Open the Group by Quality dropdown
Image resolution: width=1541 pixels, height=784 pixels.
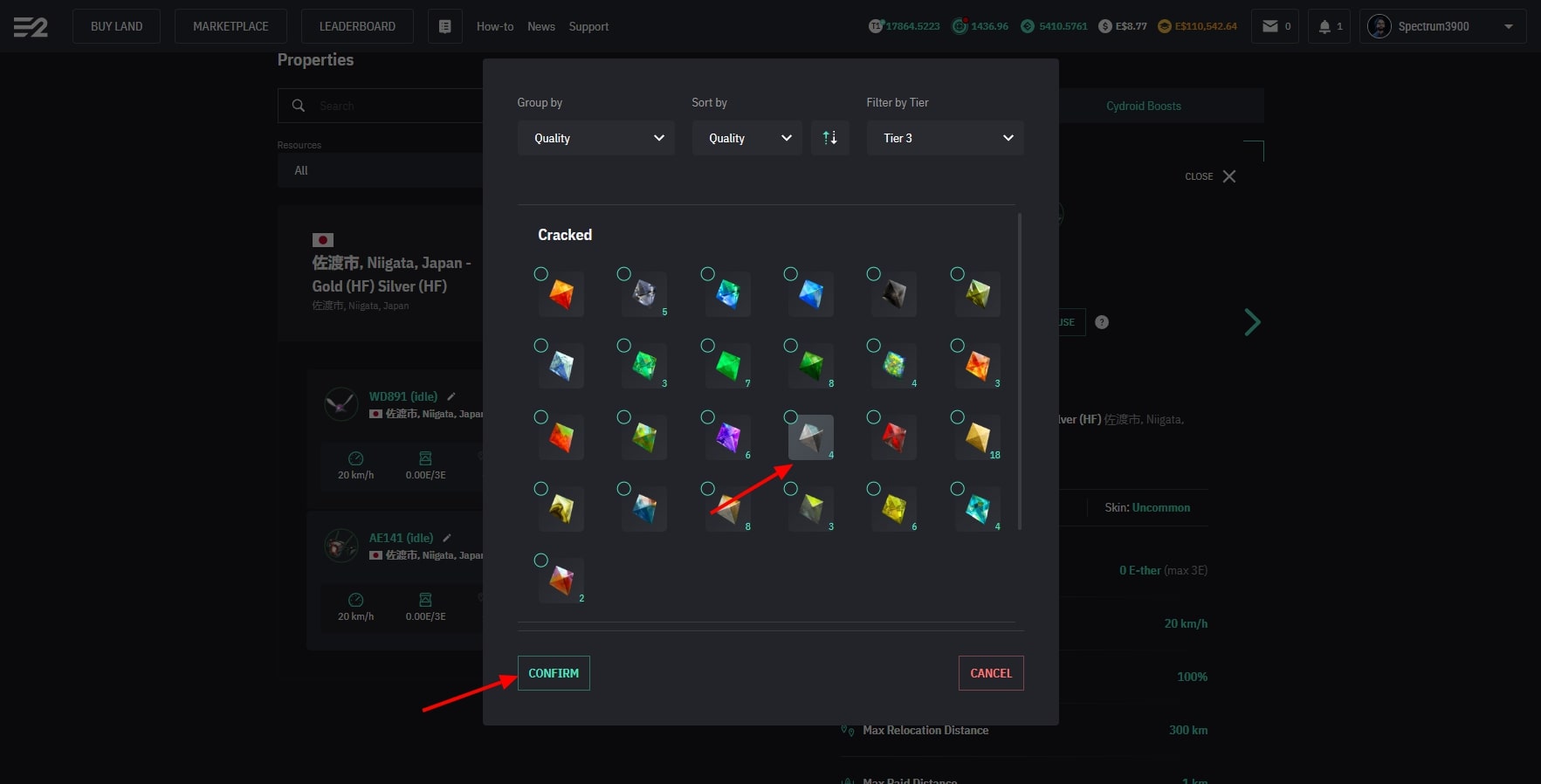pyautogui.click(x=596, y=138)
